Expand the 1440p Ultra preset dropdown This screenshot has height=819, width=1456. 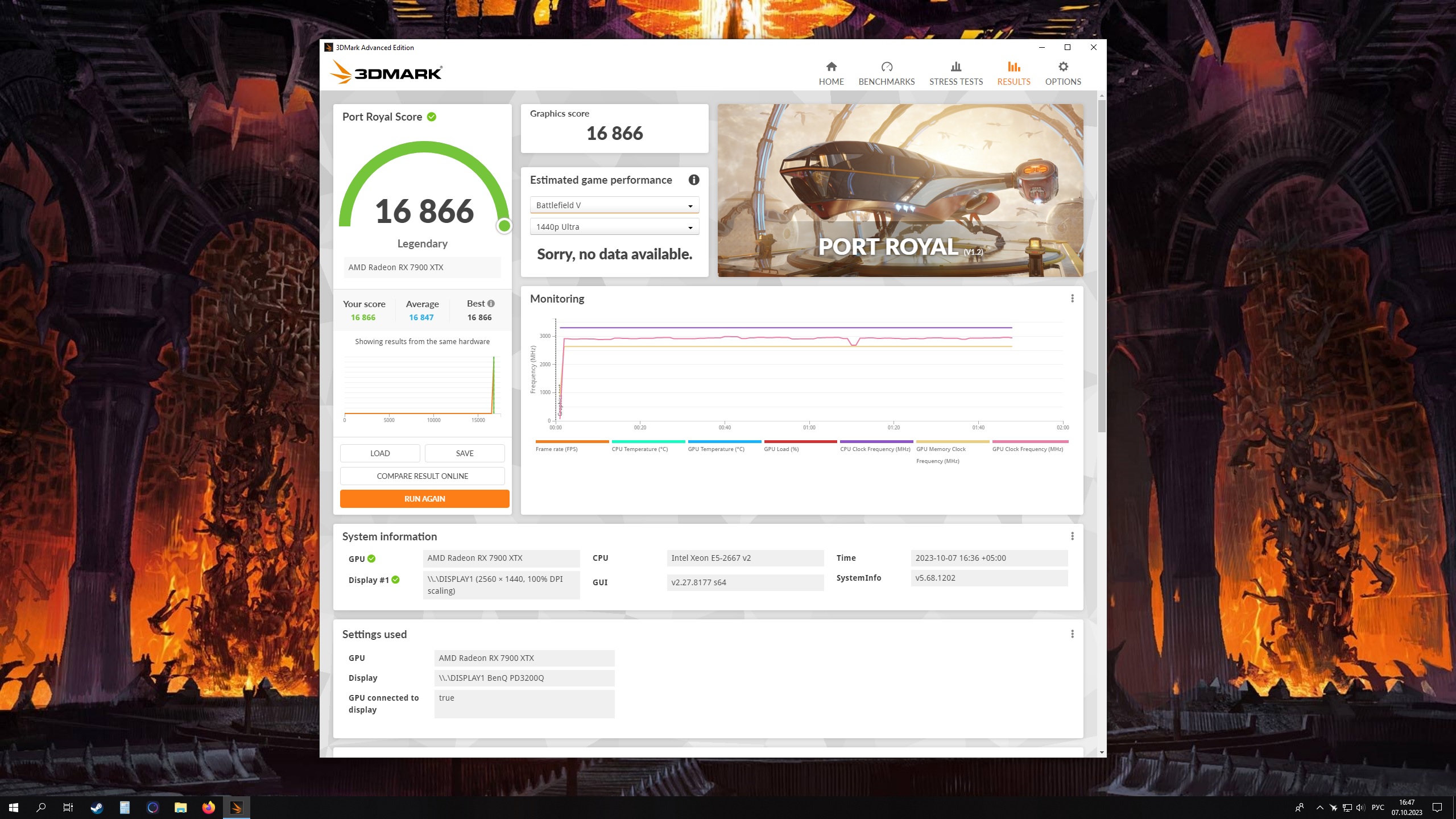(614, 227)
